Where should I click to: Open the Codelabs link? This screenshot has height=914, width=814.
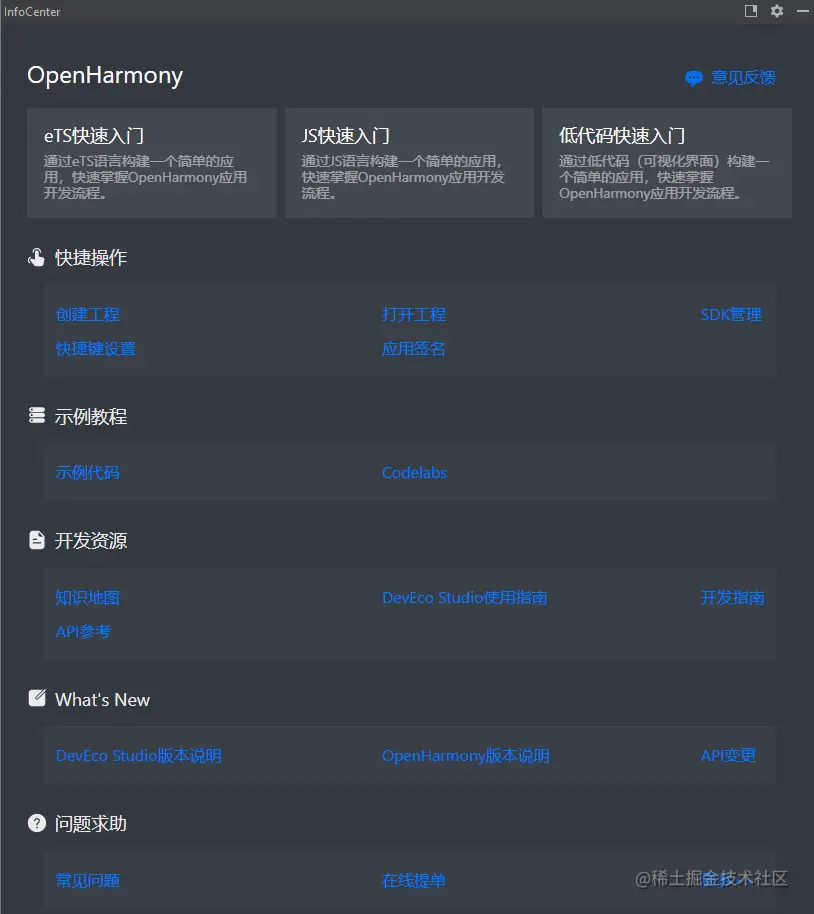[x=415, y=472]
